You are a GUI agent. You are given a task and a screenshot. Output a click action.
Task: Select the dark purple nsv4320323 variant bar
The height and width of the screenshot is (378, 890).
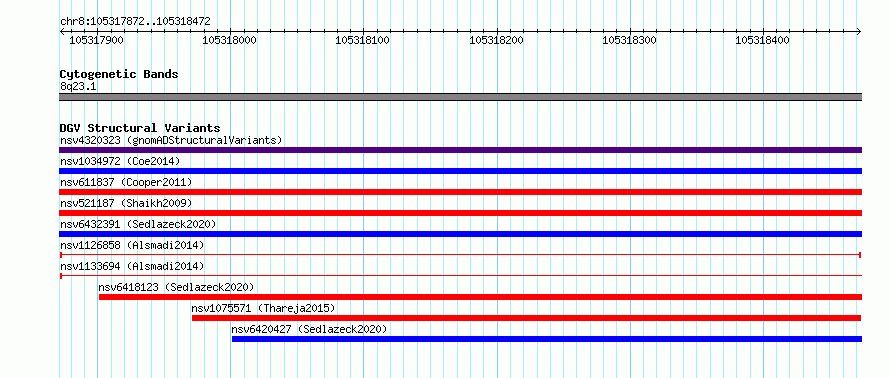460,150
